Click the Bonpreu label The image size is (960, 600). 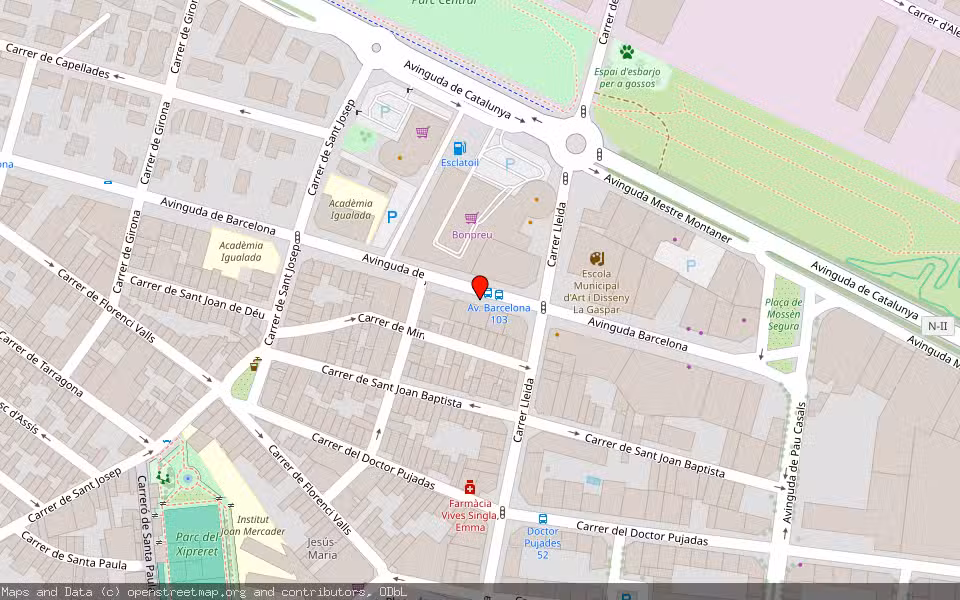pyautogui.click(x=472, y=234)
